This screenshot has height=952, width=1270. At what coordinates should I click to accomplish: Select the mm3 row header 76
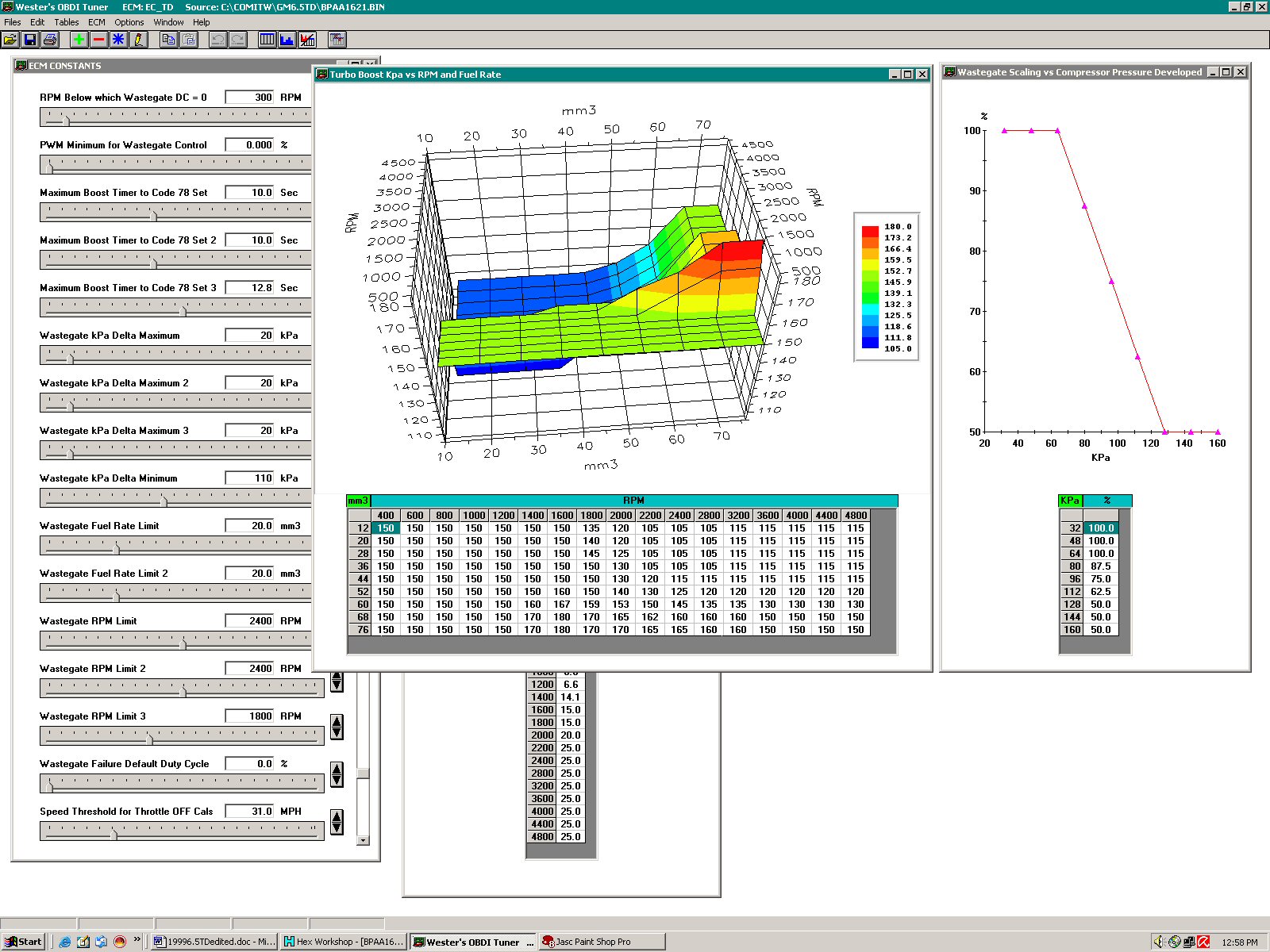pos(360,630)
